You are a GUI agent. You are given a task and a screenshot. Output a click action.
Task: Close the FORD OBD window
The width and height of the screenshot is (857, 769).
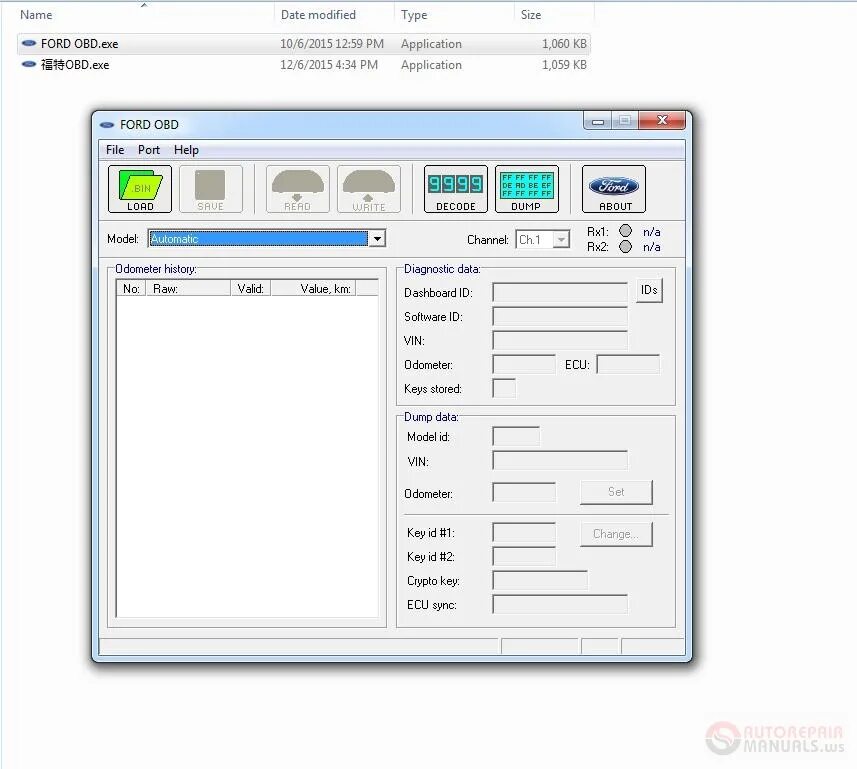click(x=662, y=120)
